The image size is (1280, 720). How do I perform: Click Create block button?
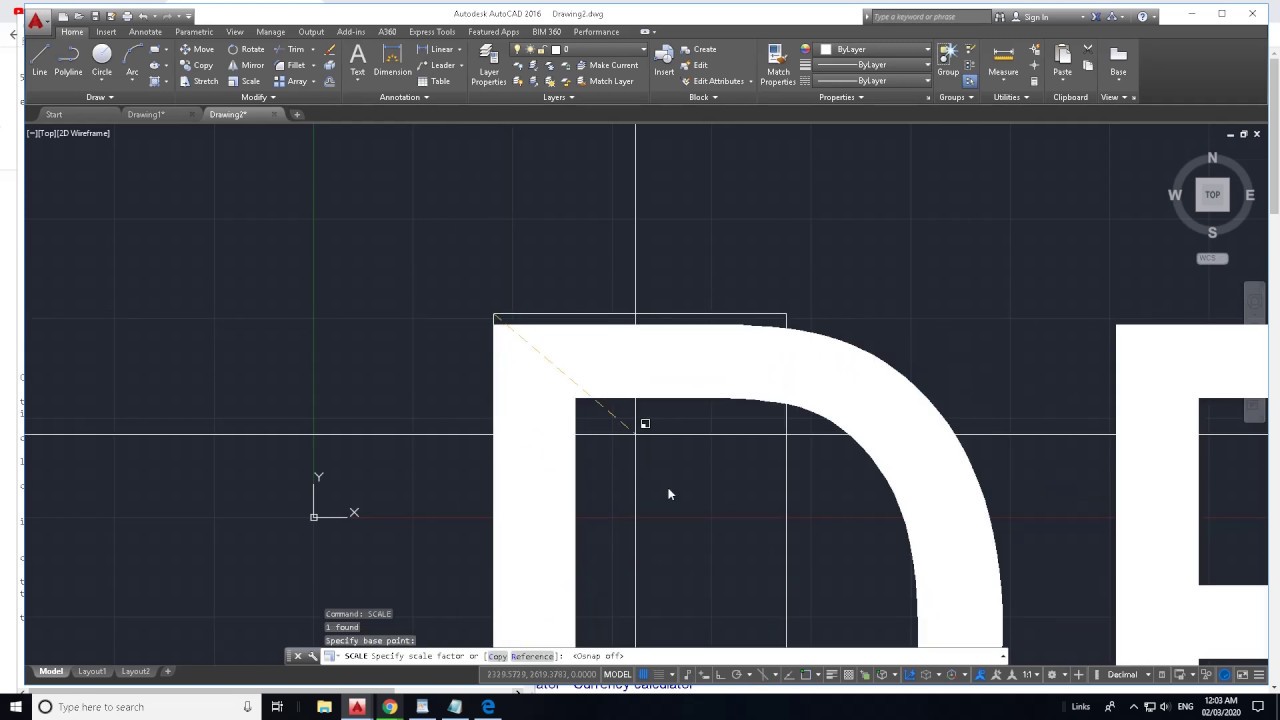(x=698, y=49)
